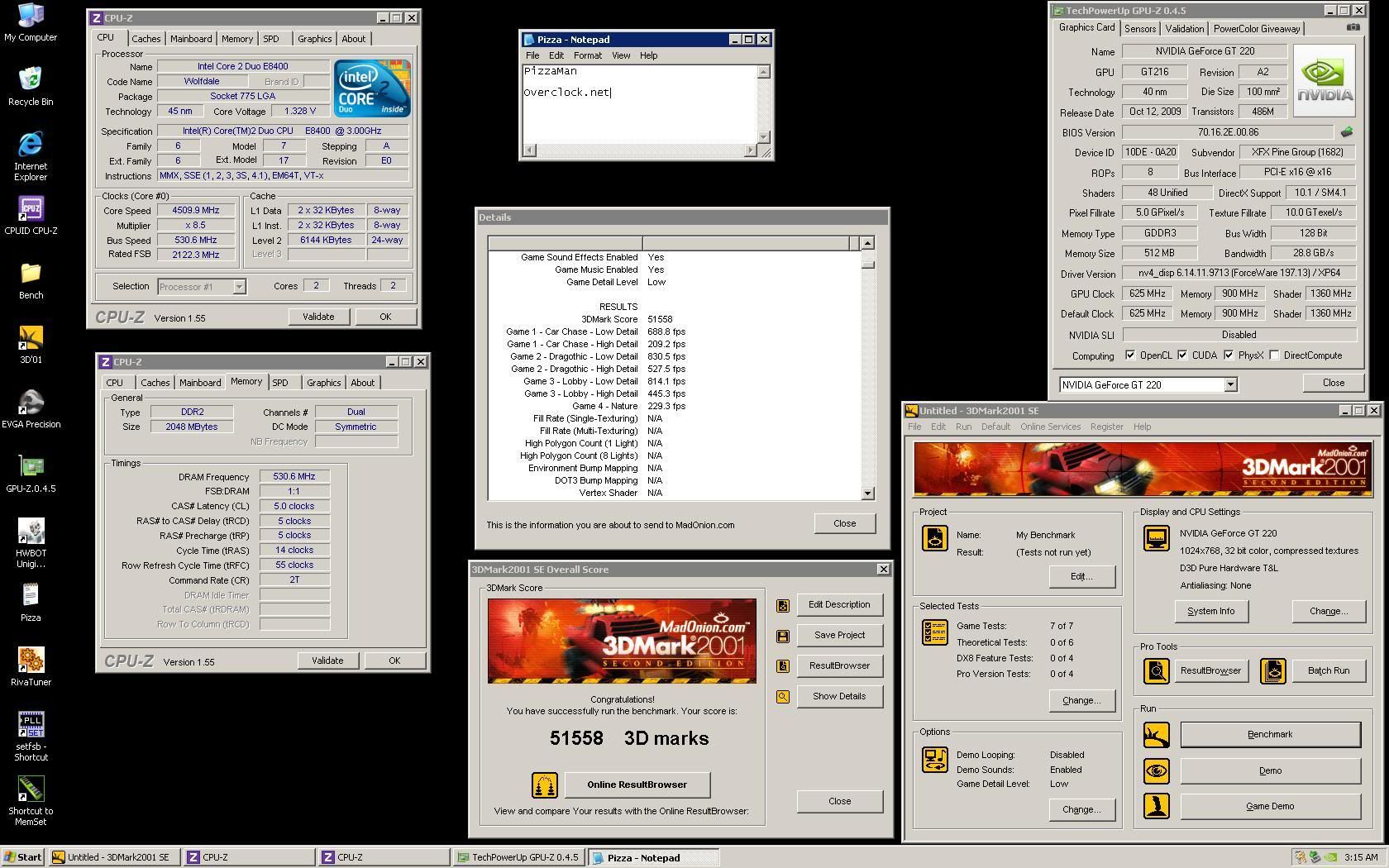Click the ResultBrowser icon in score window
The height and width of the screenshot is (868, 1389).
click(783, 666)
